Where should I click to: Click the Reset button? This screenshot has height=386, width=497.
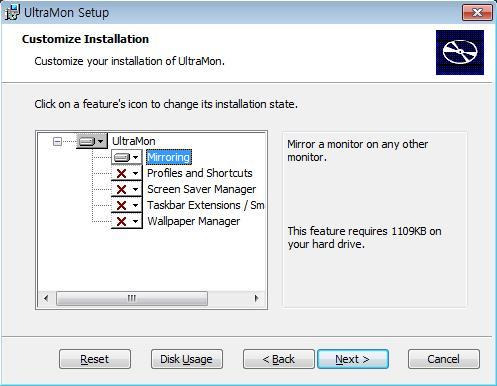point(95,359)
